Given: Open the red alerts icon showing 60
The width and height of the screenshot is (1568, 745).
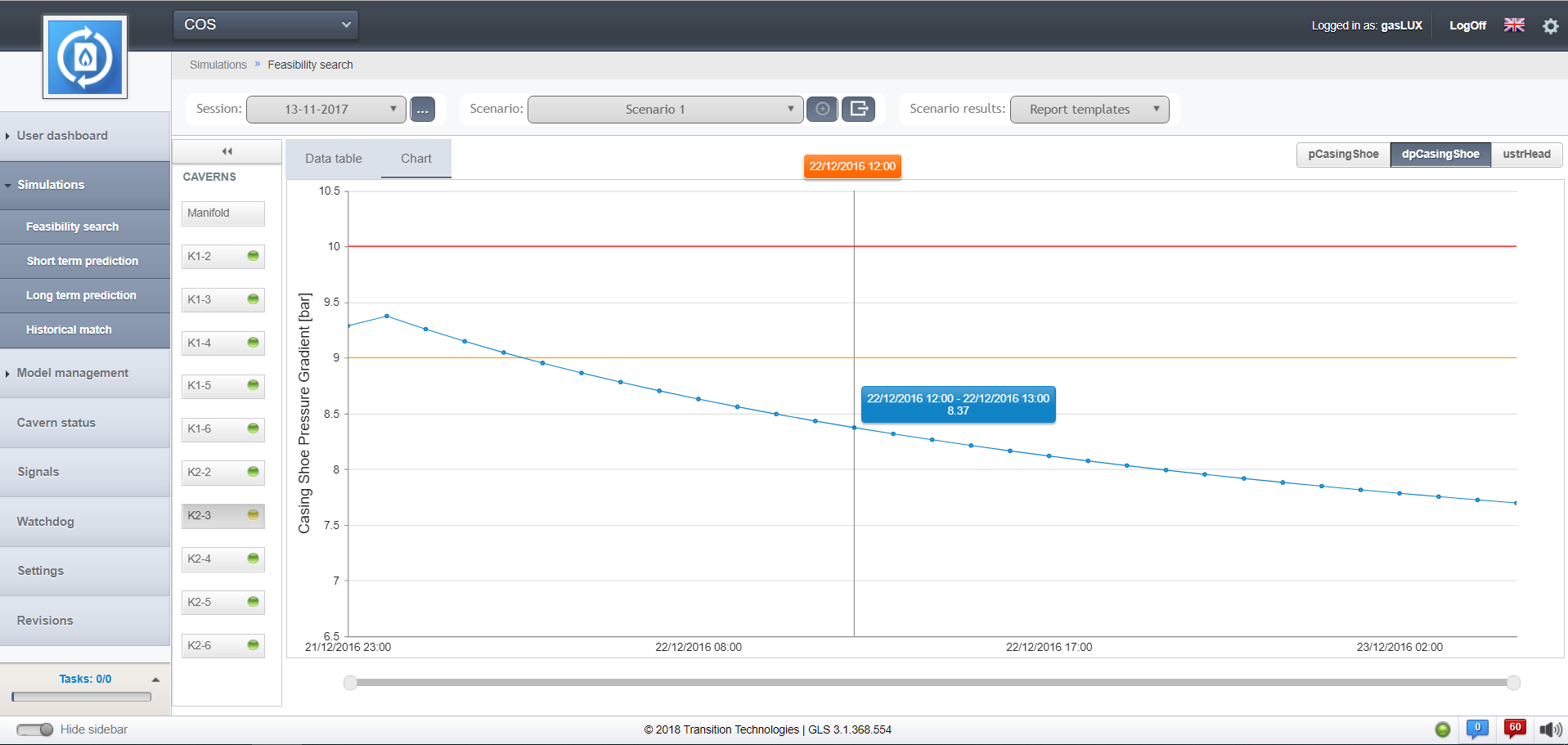Looking at the screenshot, I should 1514,729.
